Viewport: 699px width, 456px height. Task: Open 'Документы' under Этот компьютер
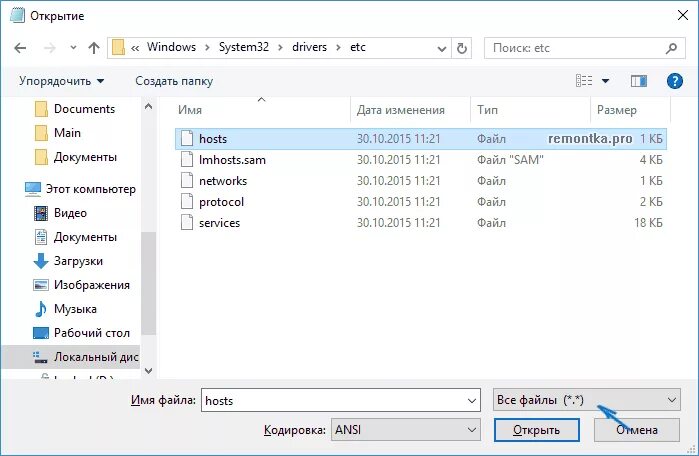(76, 237)
